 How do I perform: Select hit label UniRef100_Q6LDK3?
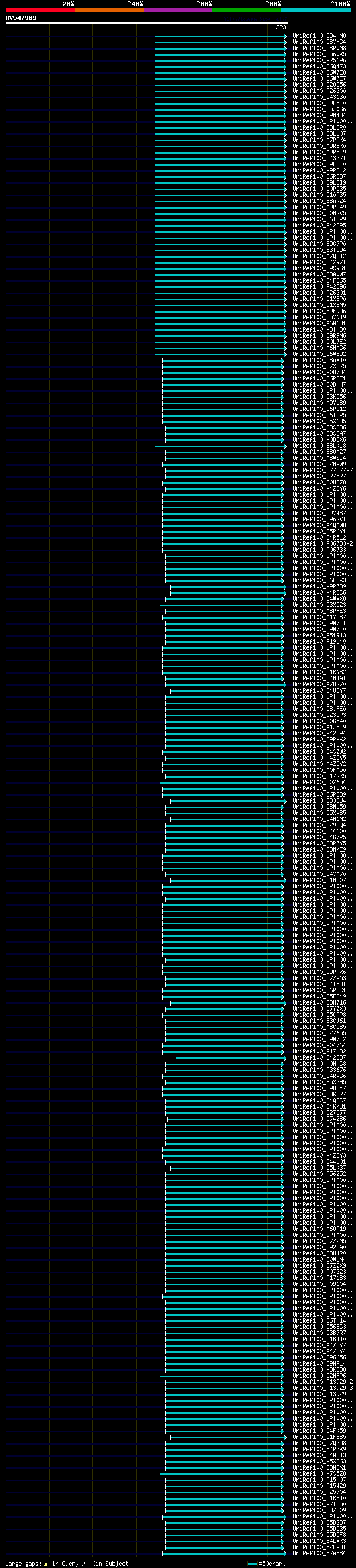coord(319,580)
